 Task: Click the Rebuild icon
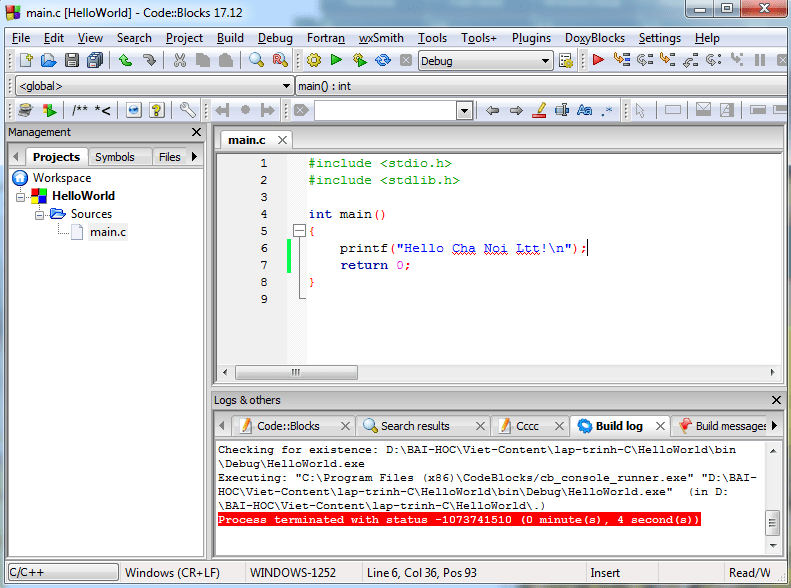383,61
